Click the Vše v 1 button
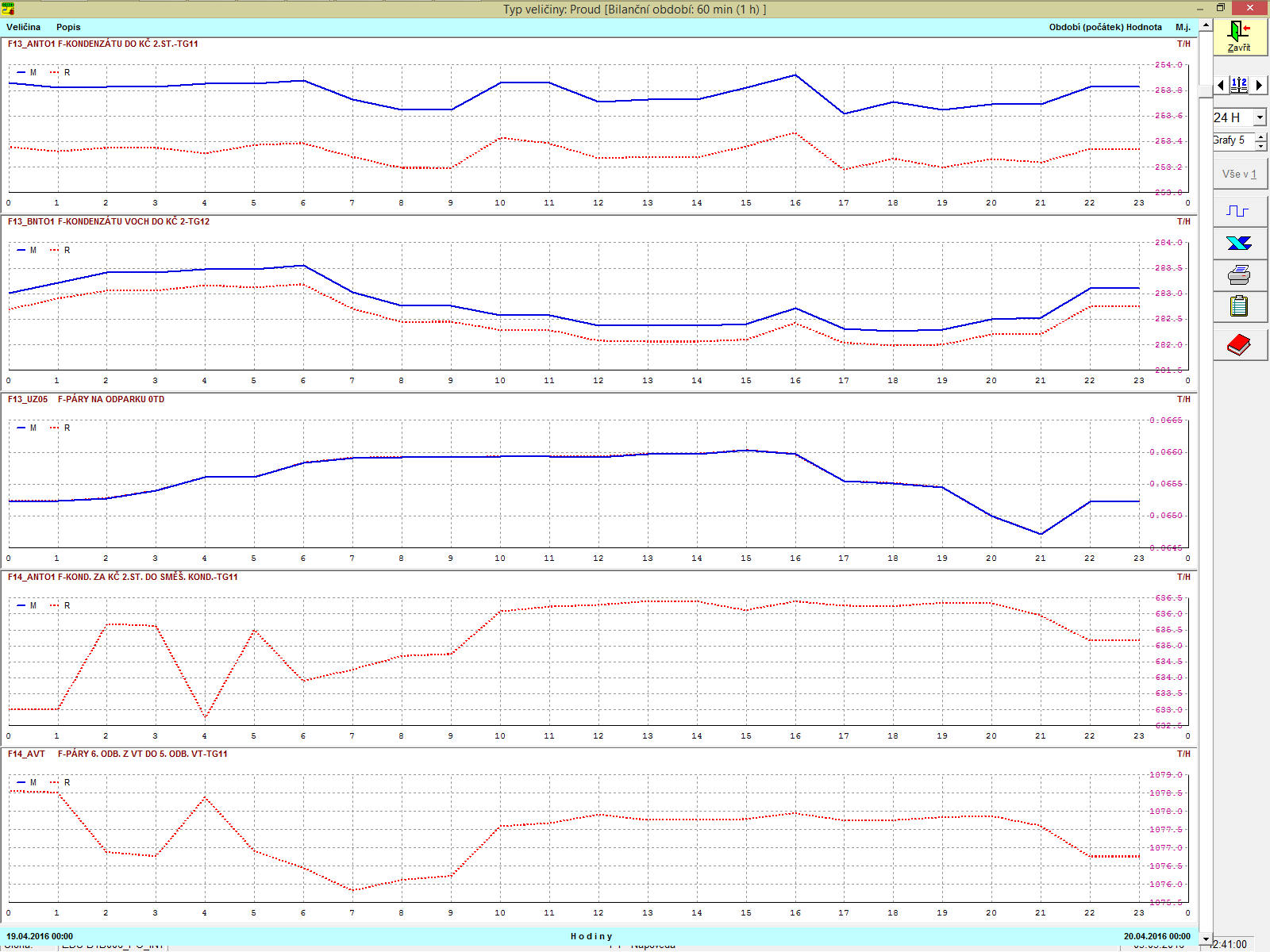The height and width of the screenshot is (952, 1270). 1239,174
